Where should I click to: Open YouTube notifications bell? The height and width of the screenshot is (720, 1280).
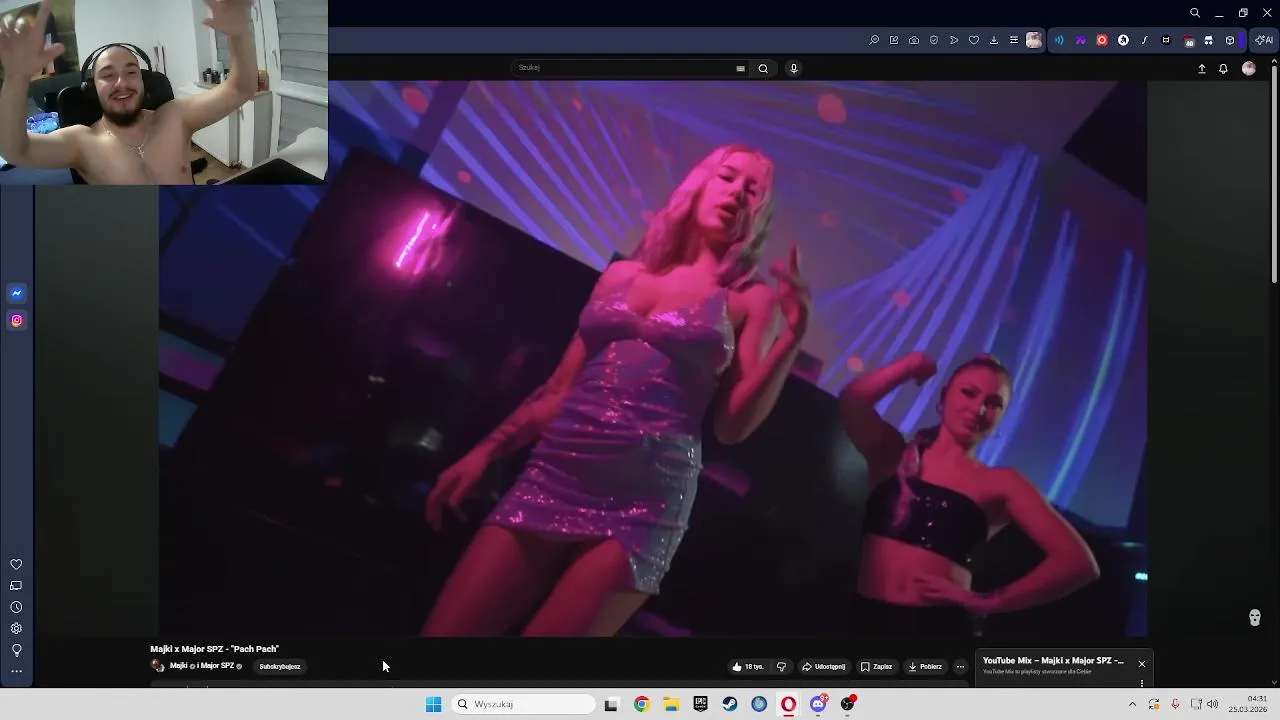coord(1223,68)
